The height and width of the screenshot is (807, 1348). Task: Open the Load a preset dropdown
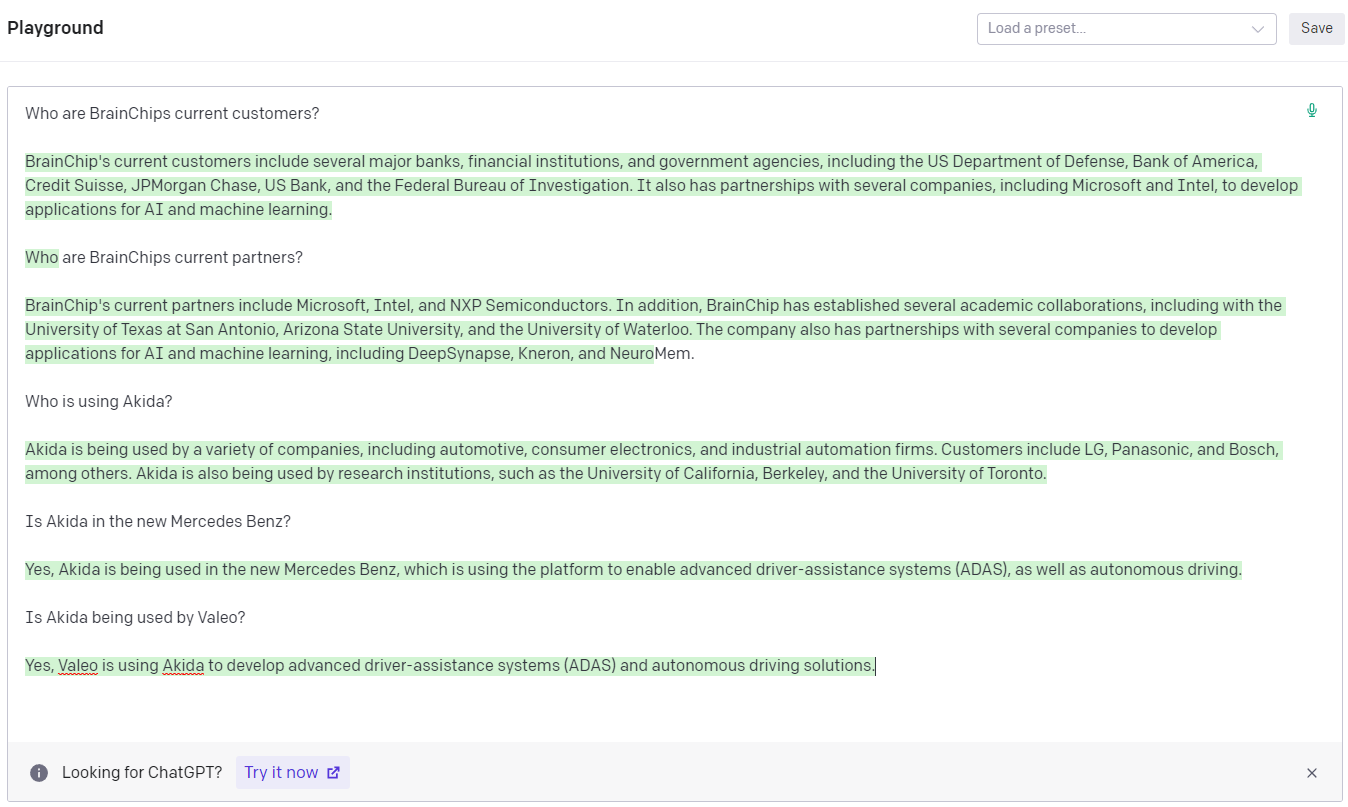pyautogui.click(x=1126, y=29)
